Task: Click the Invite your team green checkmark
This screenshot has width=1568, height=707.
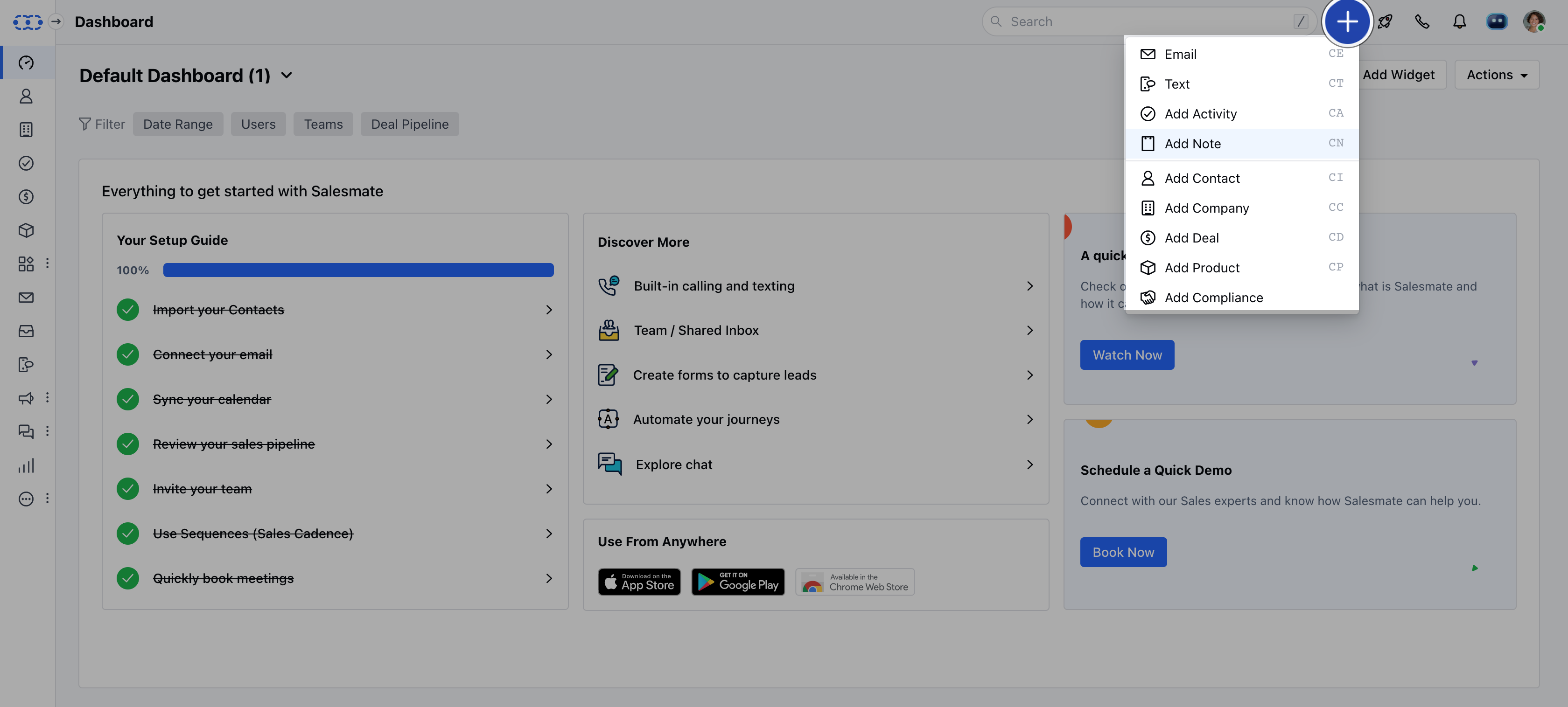Action: pos(128,489)
